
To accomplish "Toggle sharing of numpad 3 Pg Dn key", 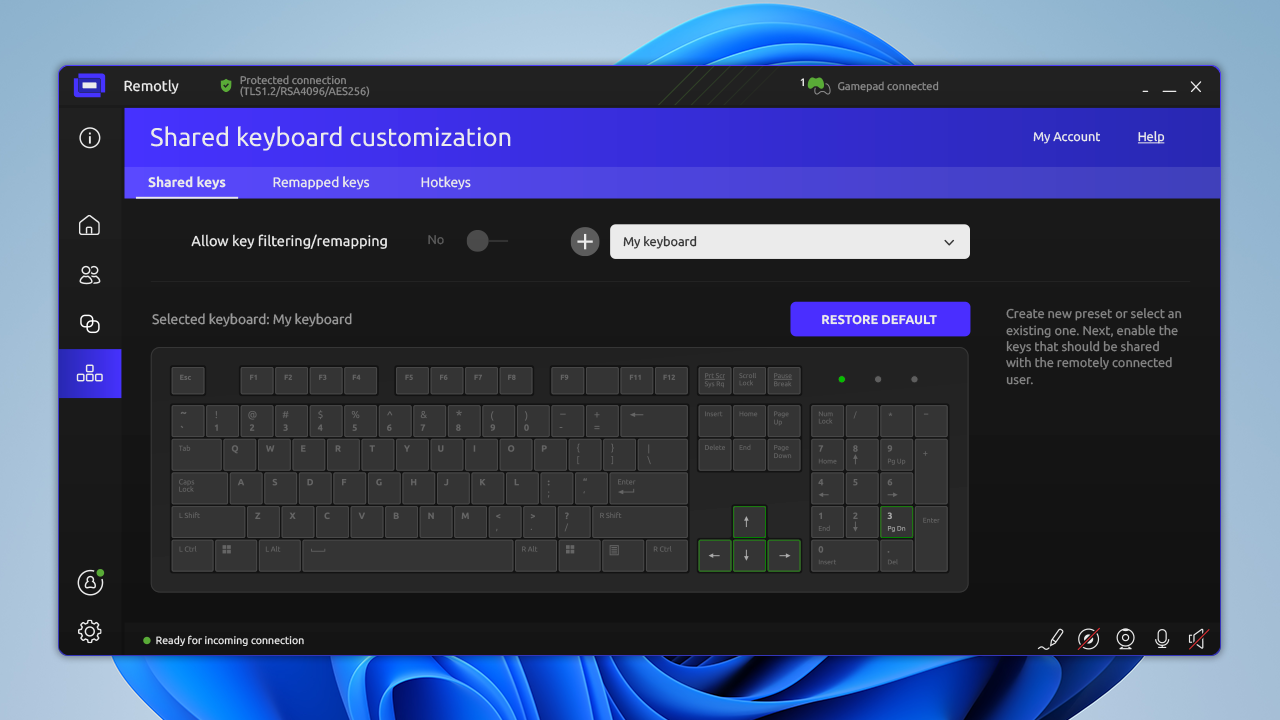I will click(896, 522).
